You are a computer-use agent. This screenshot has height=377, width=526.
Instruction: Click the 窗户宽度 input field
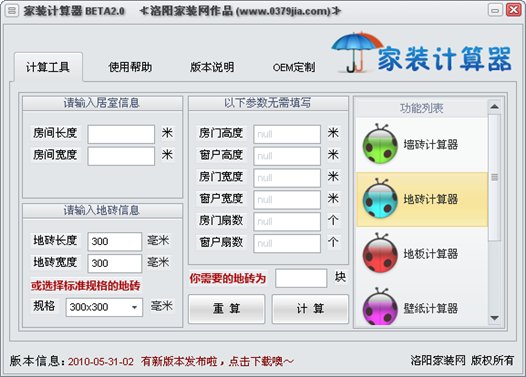click(287, 200)
